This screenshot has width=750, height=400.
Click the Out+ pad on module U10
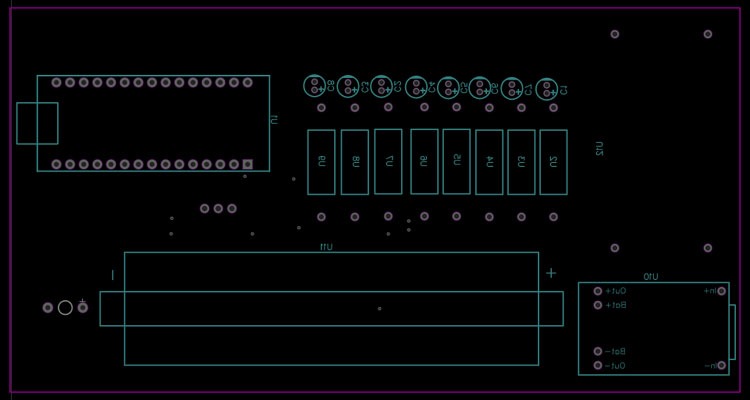tap(598, 291)
